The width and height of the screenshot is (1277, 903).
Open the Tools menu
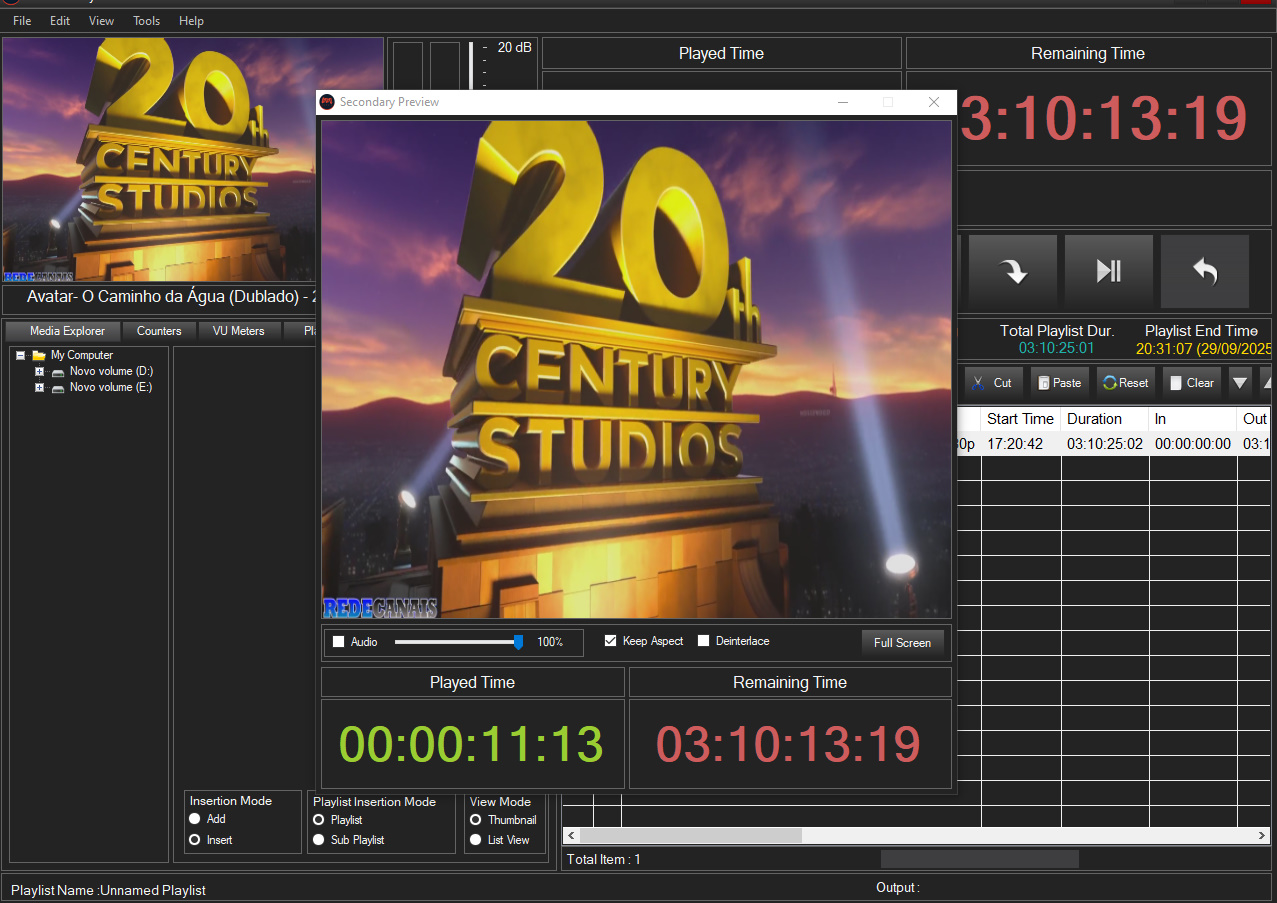(x=146, y=21)
